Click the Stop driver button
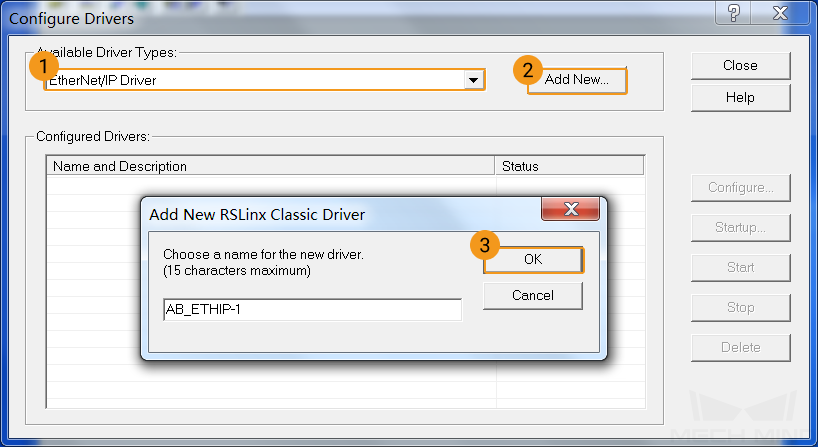 click(x=740, y=308)
